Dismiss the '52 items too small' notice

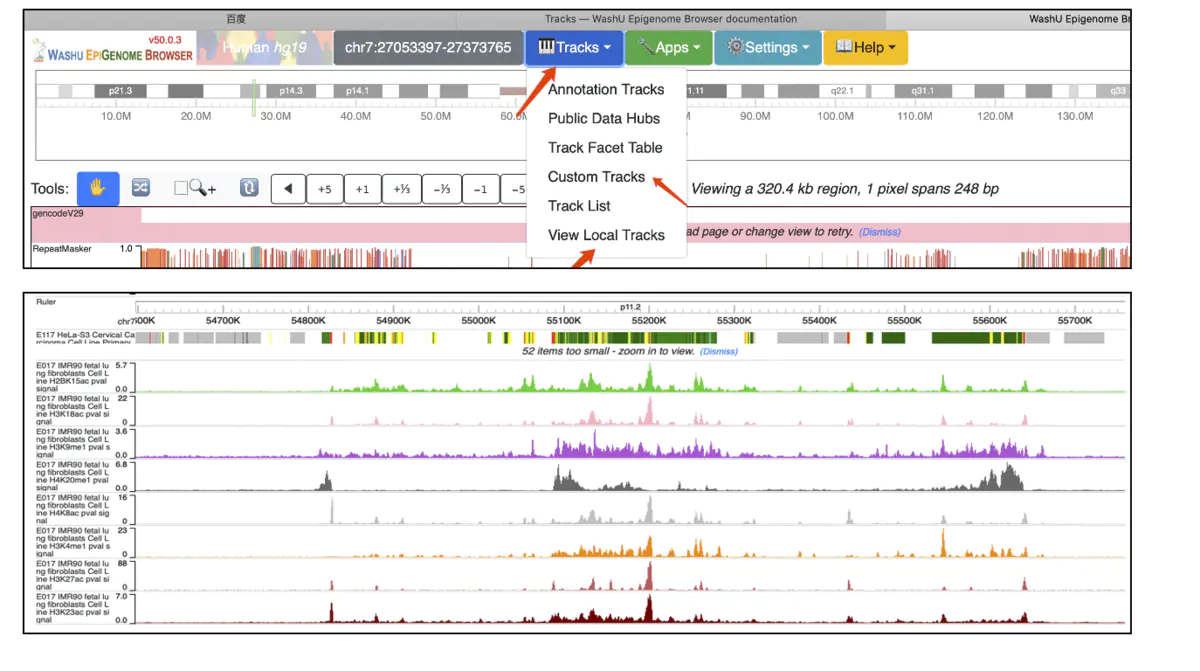pos(719,351)
